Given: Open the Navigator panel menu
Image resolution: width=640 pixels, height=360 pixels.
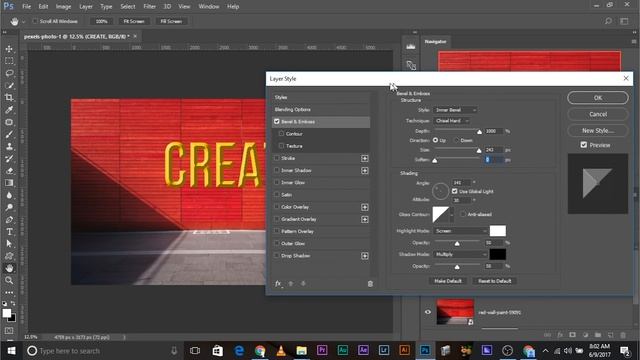Looking at the screenshot, I should (634, 42).
